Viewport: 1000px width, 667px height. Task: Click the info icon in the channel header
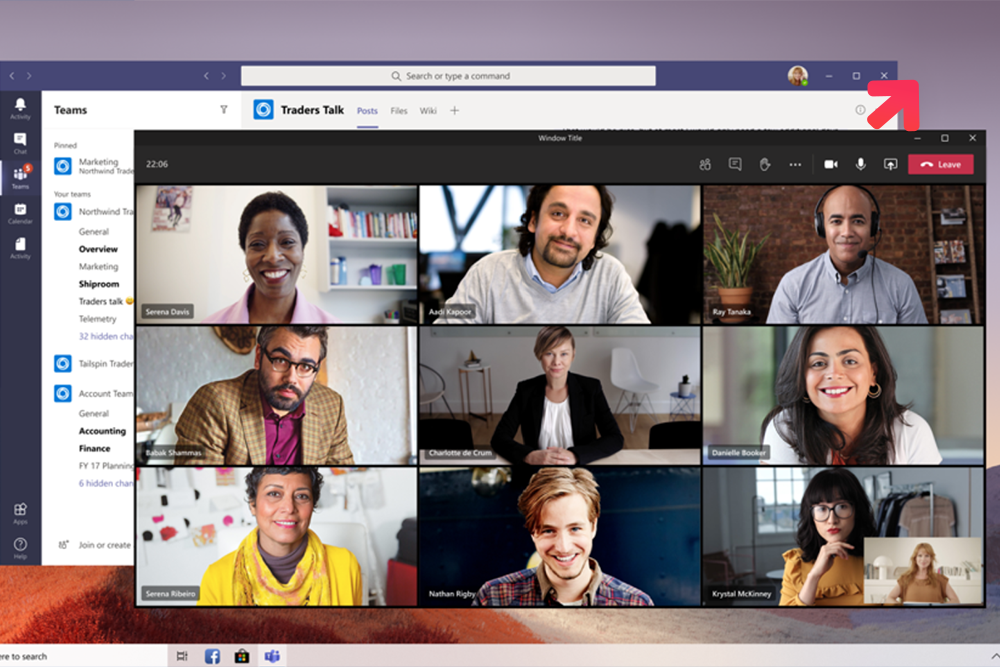coord(860,110)
